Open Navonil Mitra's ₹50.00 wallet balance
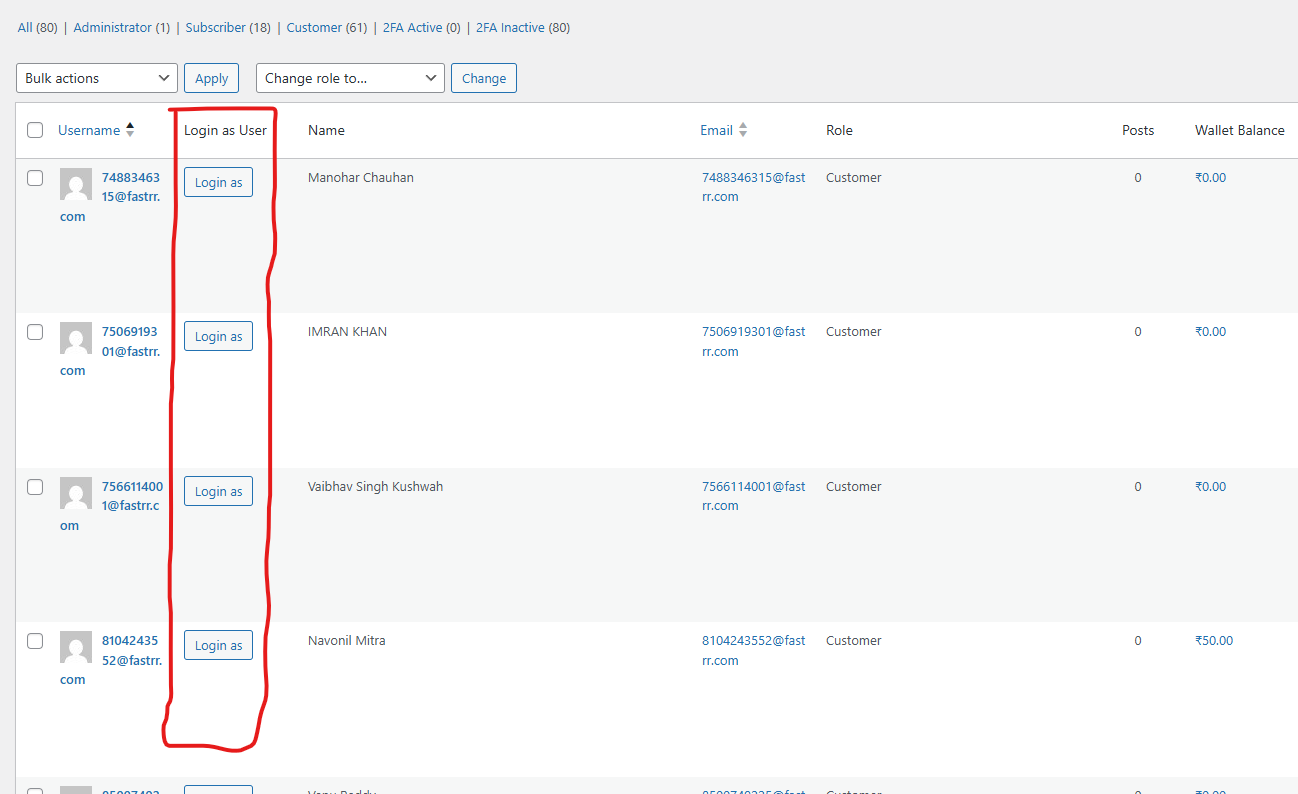This screenshot has height=794, width=1298. click(1214, 641)
